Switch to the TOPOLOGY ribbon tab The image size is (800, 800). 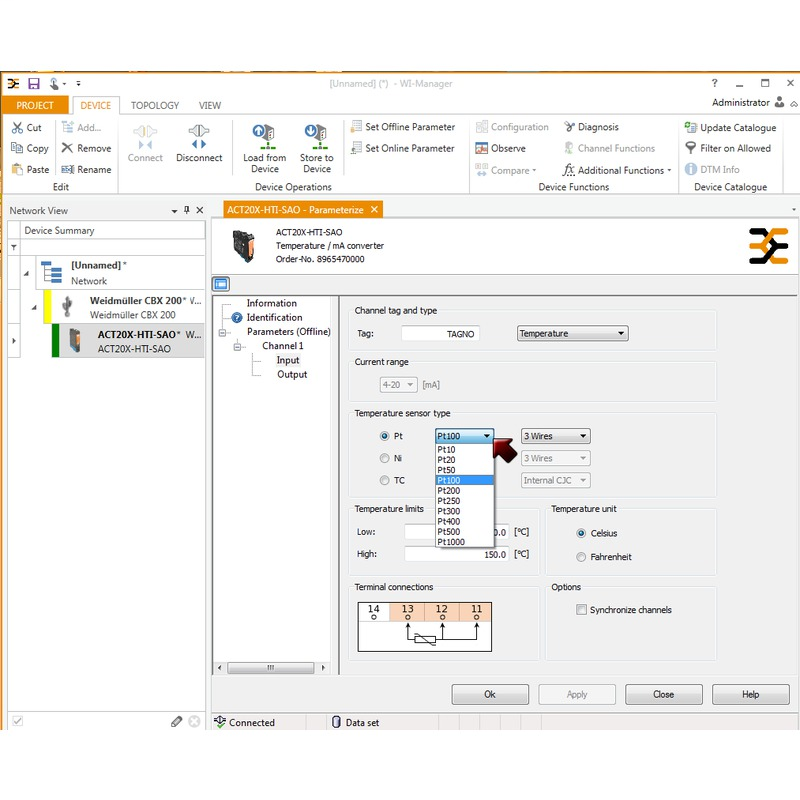pos(155,105)
